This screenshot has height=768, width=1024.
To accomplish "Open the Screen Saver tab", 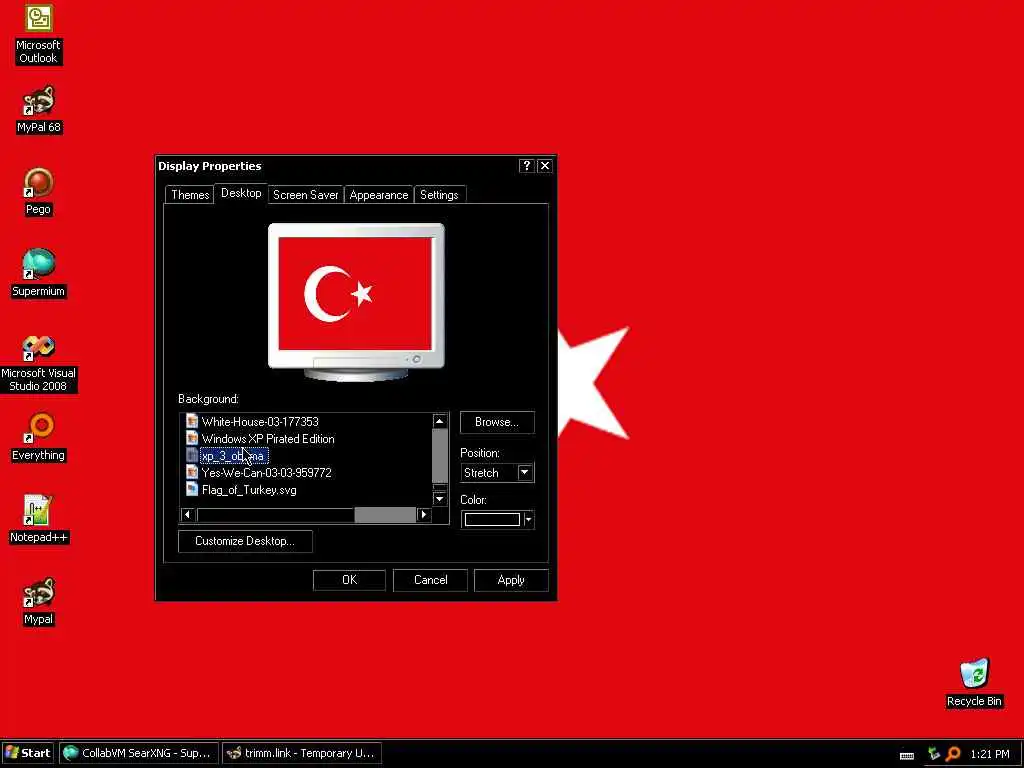I will click(x=306, y=195).
